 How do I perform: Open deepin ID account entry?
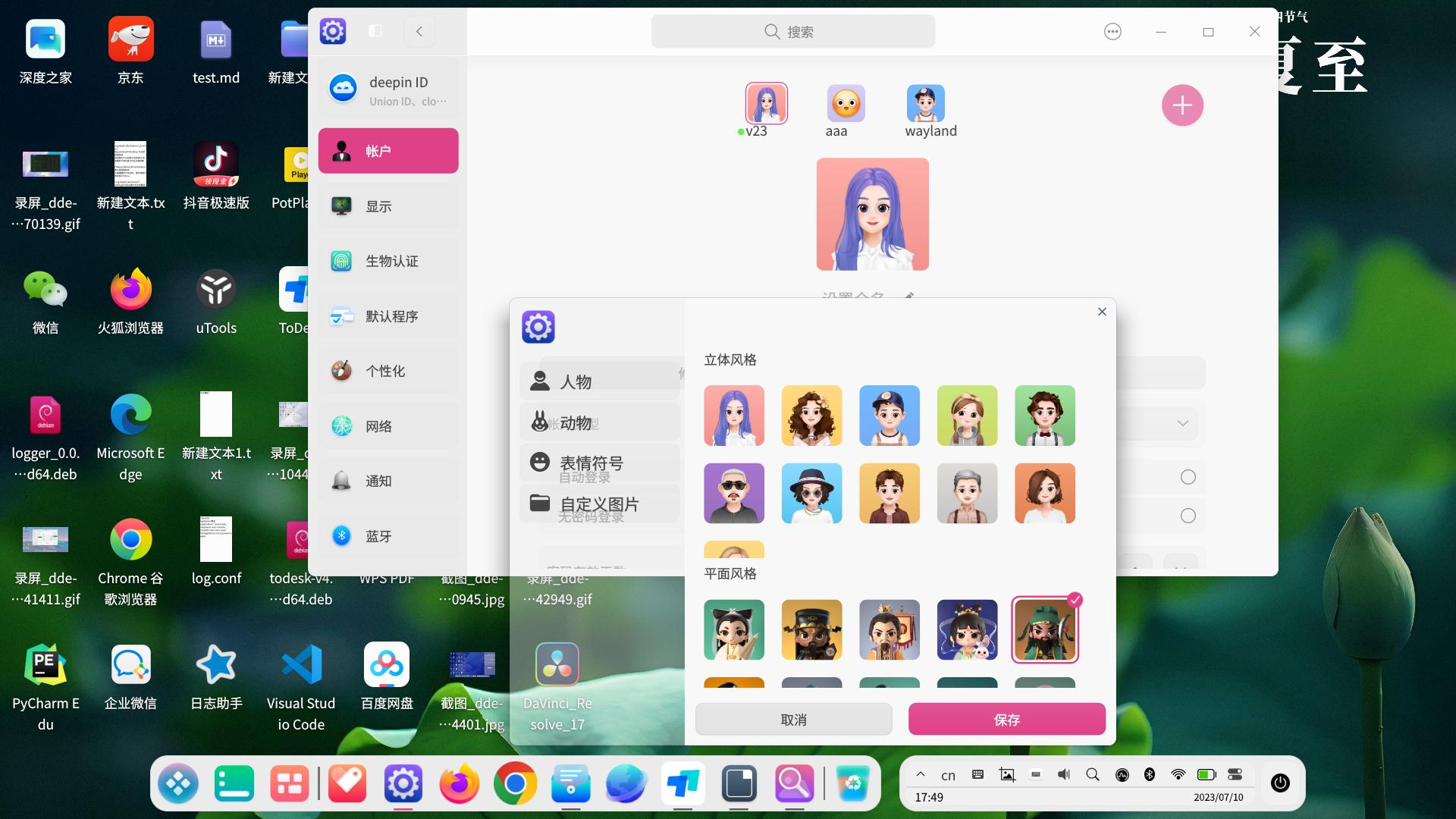(388, 90)
